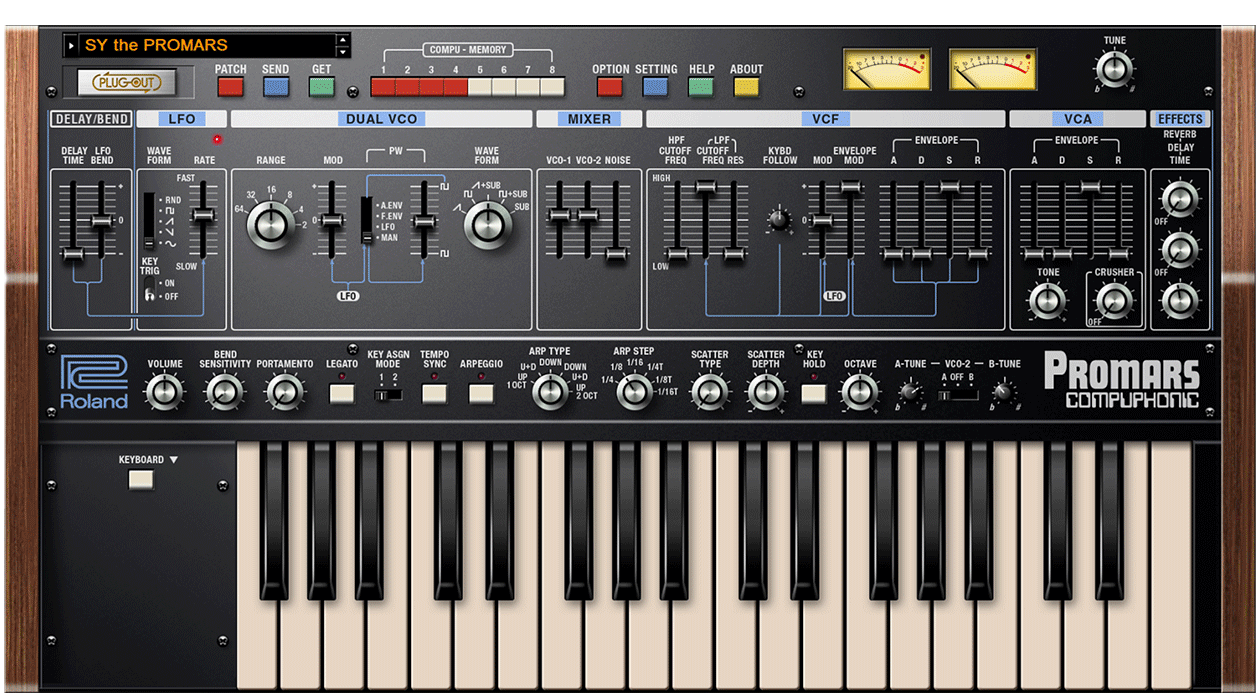Click the CRUSHER knob

tap(1114, 300)
